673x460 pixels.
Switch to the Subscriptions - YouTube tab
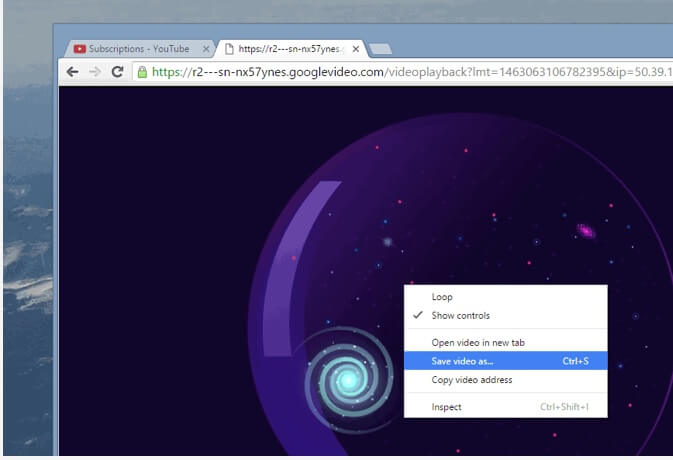click(x=139, y=49)
